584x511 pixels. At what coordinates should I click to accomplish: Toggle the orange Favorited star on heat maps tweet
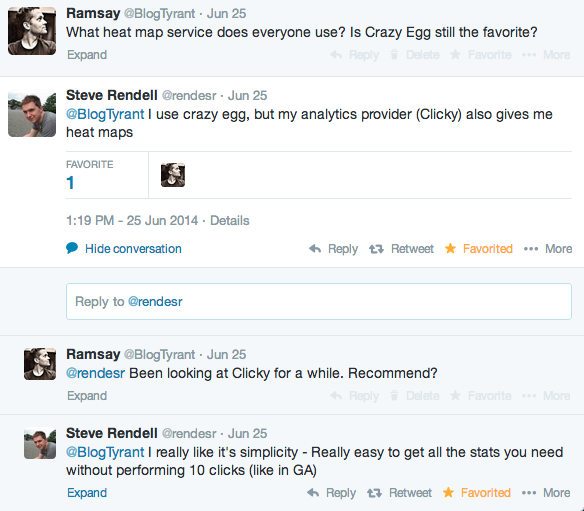[450, 248]
